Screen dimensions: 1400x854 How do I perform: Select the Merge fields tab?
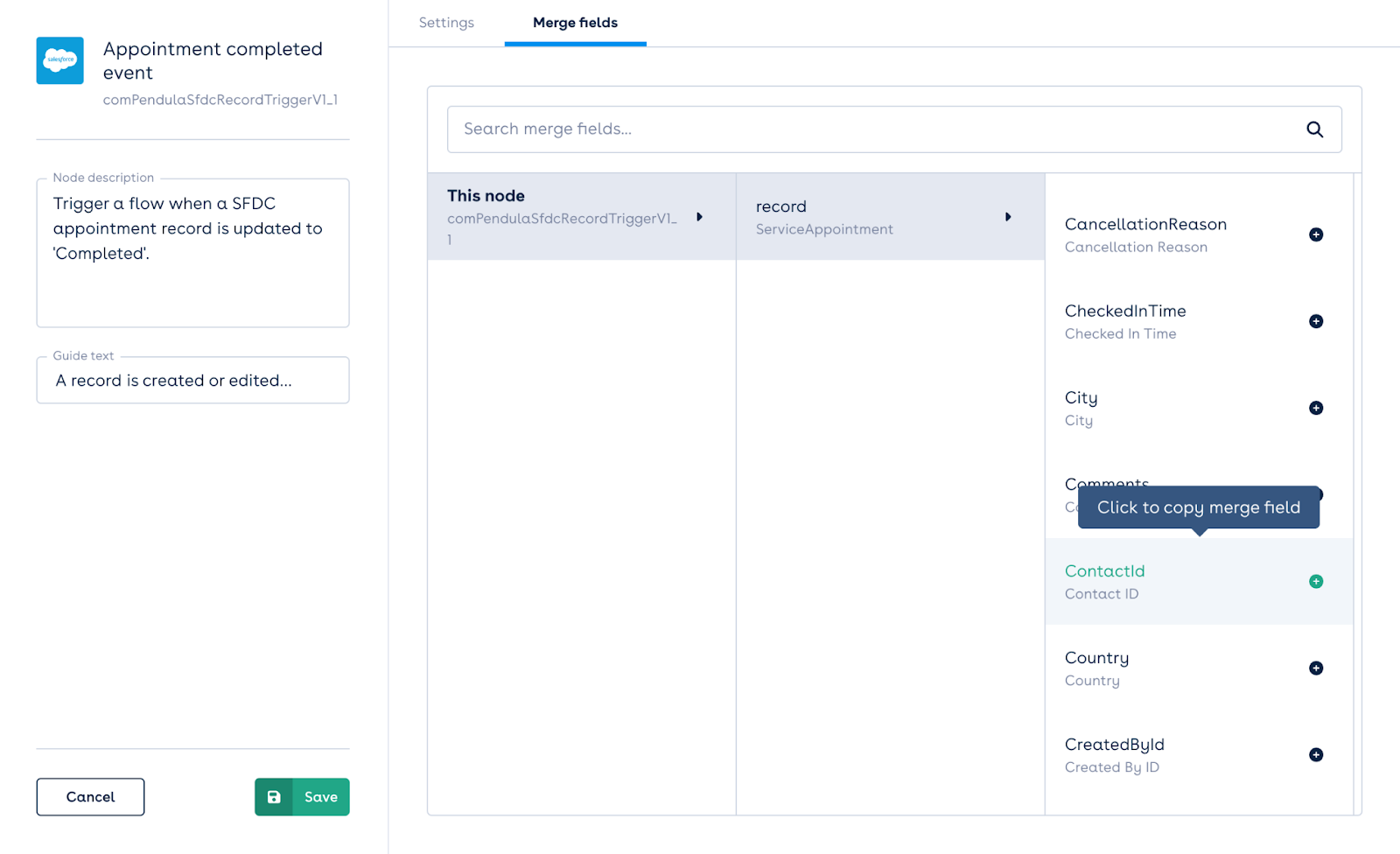(x=575, y=23)
